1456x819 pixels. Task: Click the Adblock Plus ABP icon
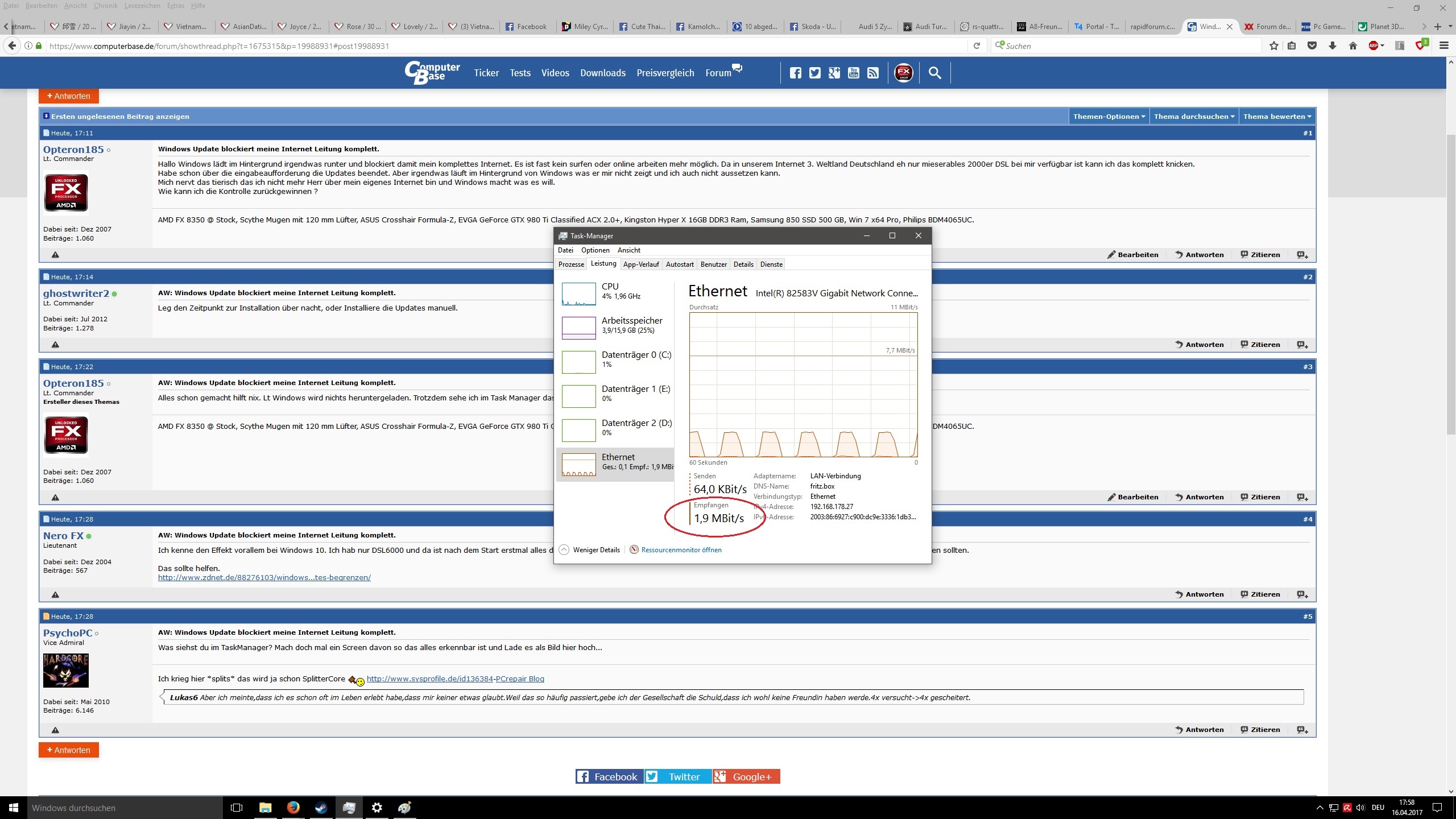click(x=1373, y=46)
